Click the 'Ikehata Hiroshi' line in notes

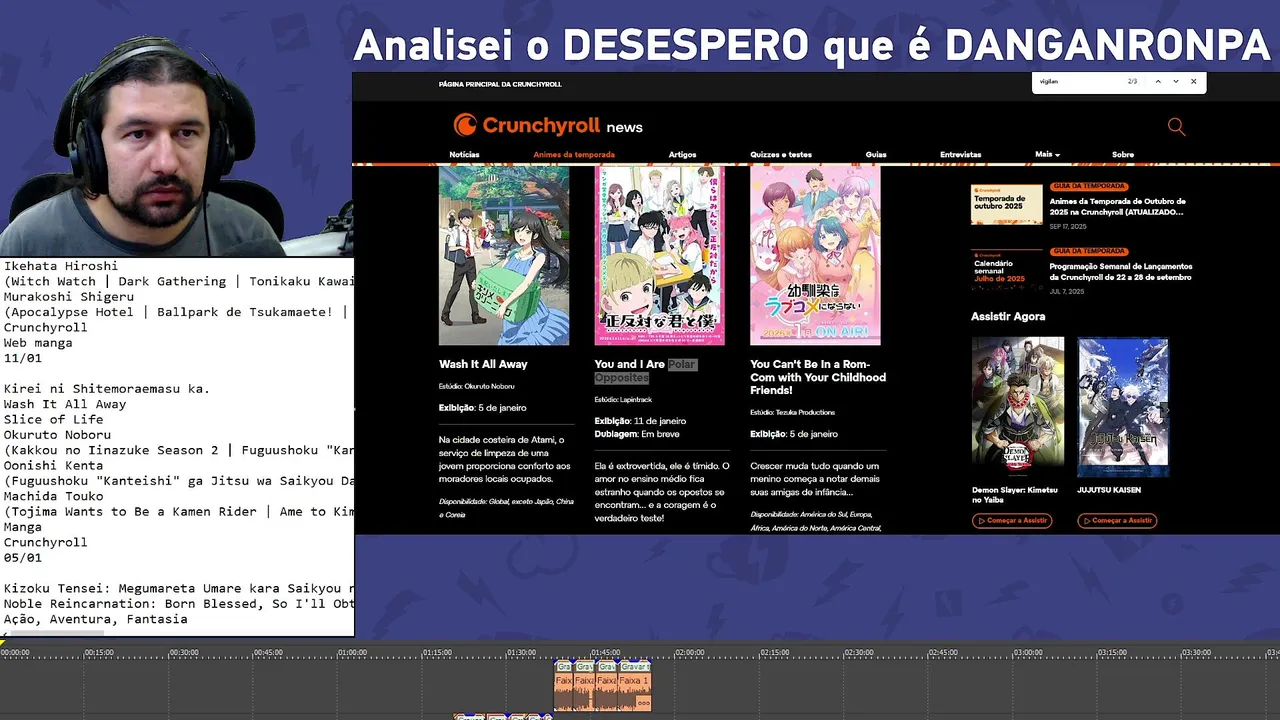(x=60, y=266)
